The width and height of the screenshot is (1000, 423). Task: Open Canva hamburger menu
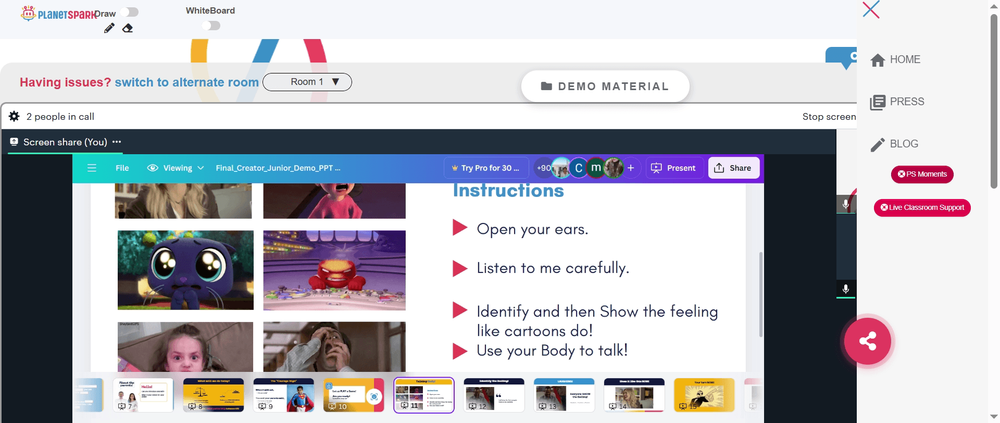click(x=92, y=168)
